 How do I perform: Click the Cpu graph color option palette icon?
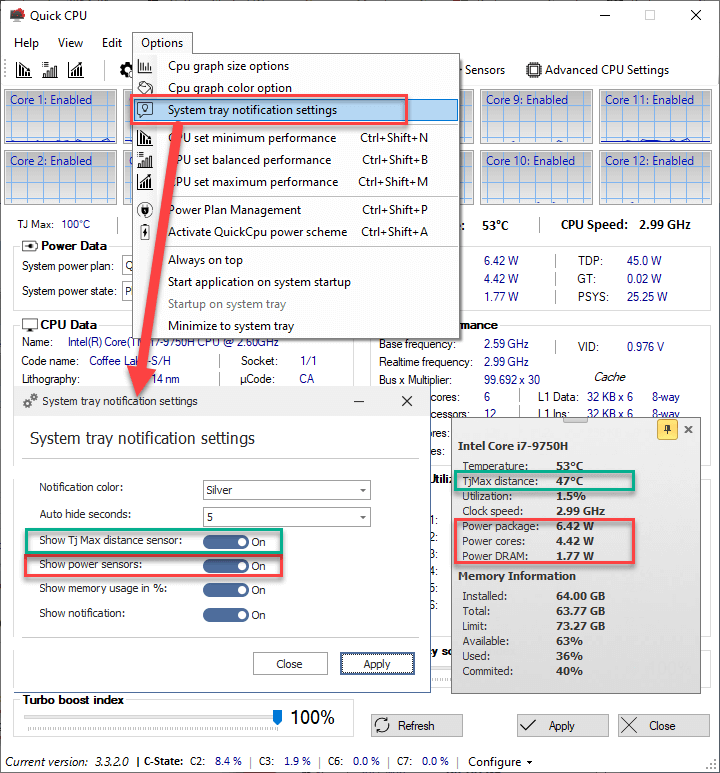tap(145, 88)
